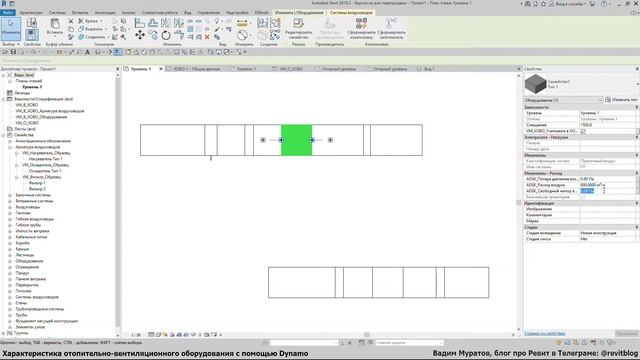Screen dimensions: 640x360
Task: Switch to the Системы воздуховодов contextual tab
Action: point(351,13)
